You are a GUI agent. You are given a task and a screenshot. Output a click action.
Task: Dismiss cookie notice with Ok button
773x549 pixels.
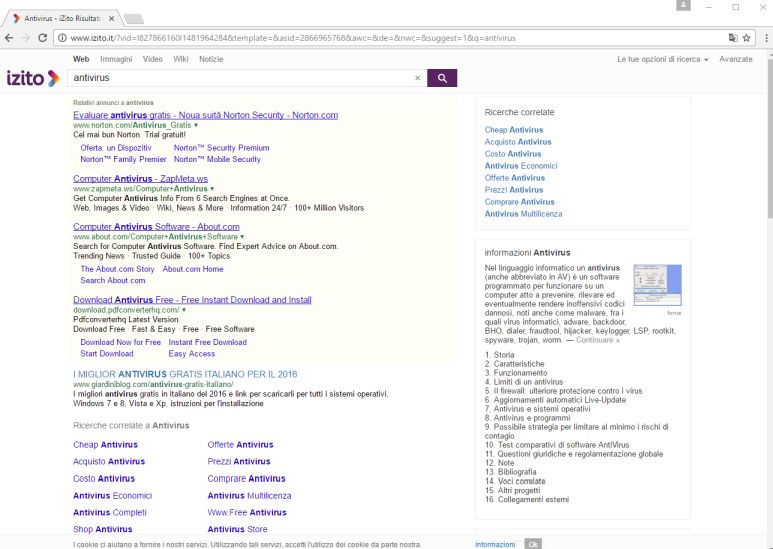point(532,544)
